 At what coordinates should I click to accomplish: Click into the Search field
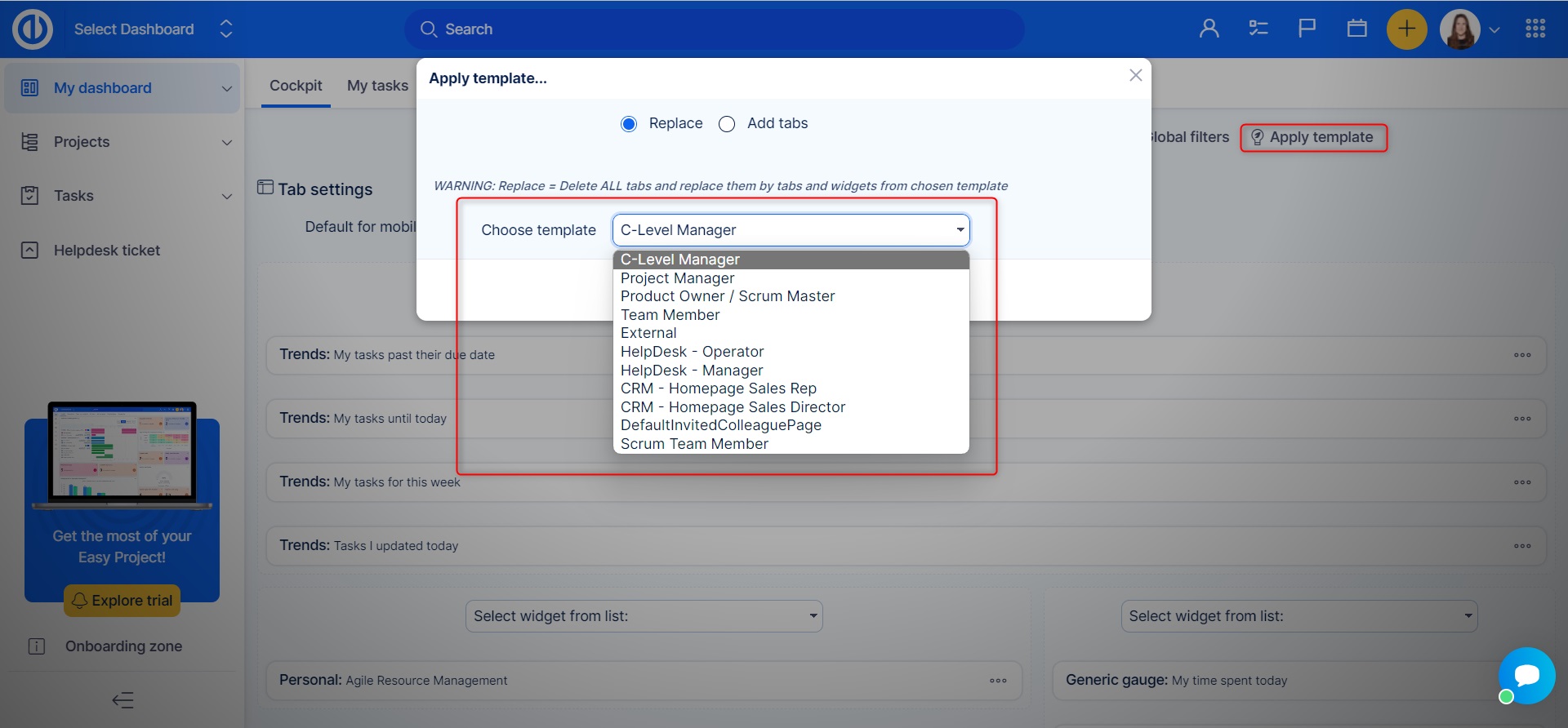pyautogui.click(x=715, y=29)
